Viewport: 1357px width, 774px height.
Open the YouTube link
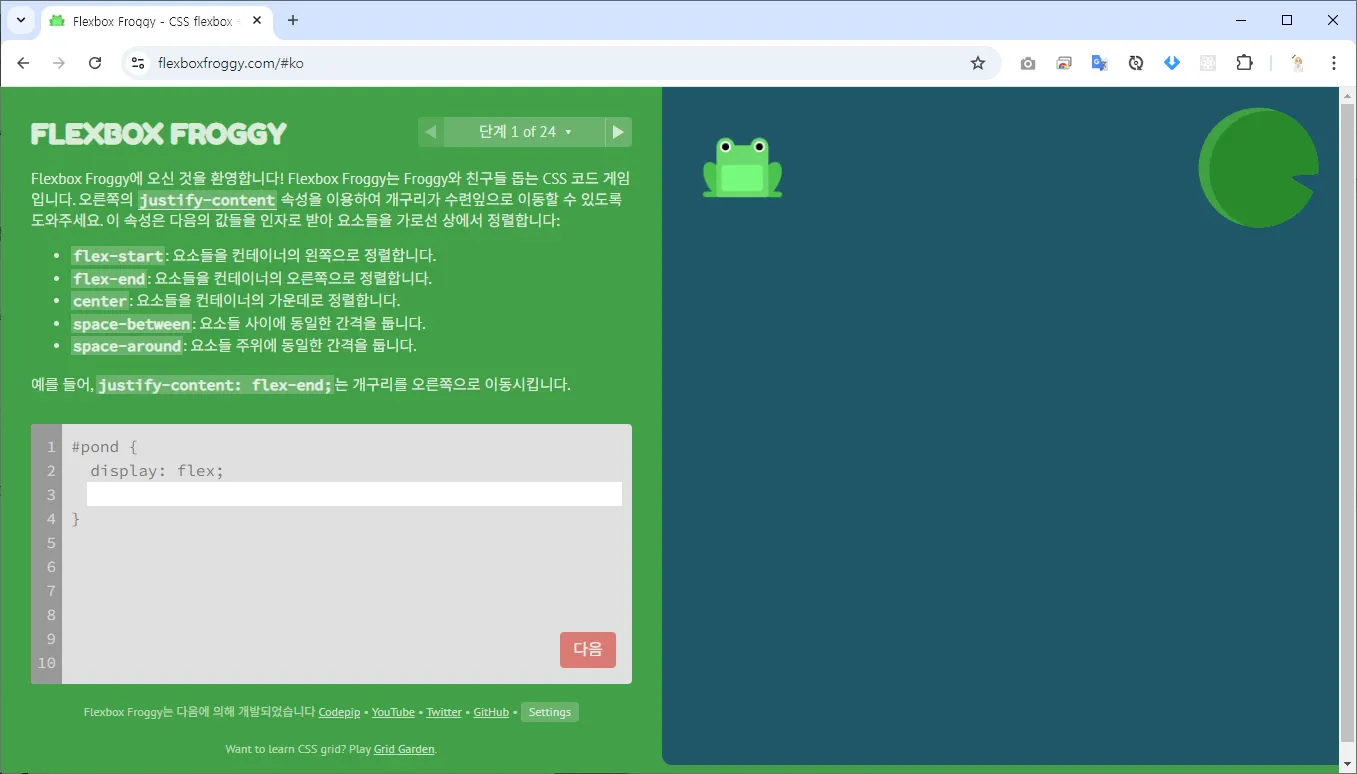pos(393,712)
